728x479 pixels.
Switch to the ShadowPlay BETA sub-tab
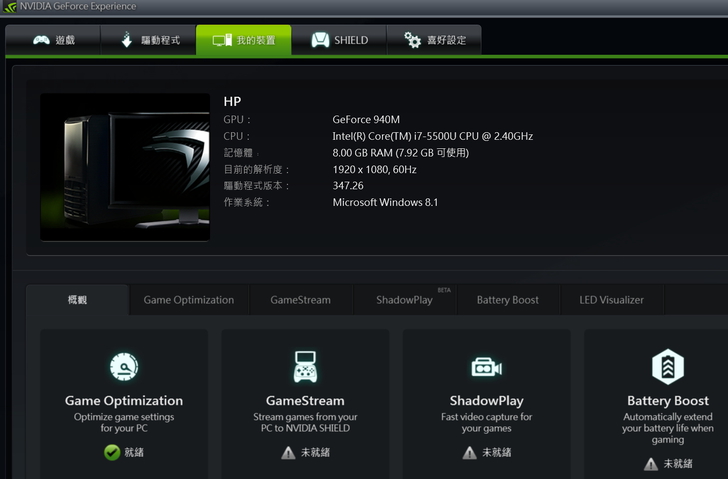coord(404,300)
